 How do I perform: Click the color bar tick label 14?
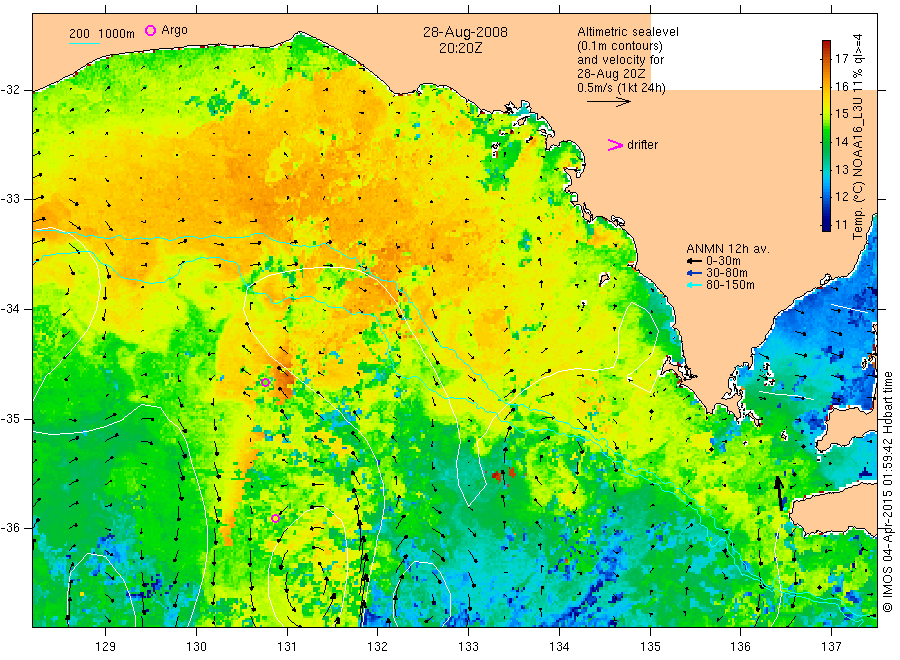(841, 142)
